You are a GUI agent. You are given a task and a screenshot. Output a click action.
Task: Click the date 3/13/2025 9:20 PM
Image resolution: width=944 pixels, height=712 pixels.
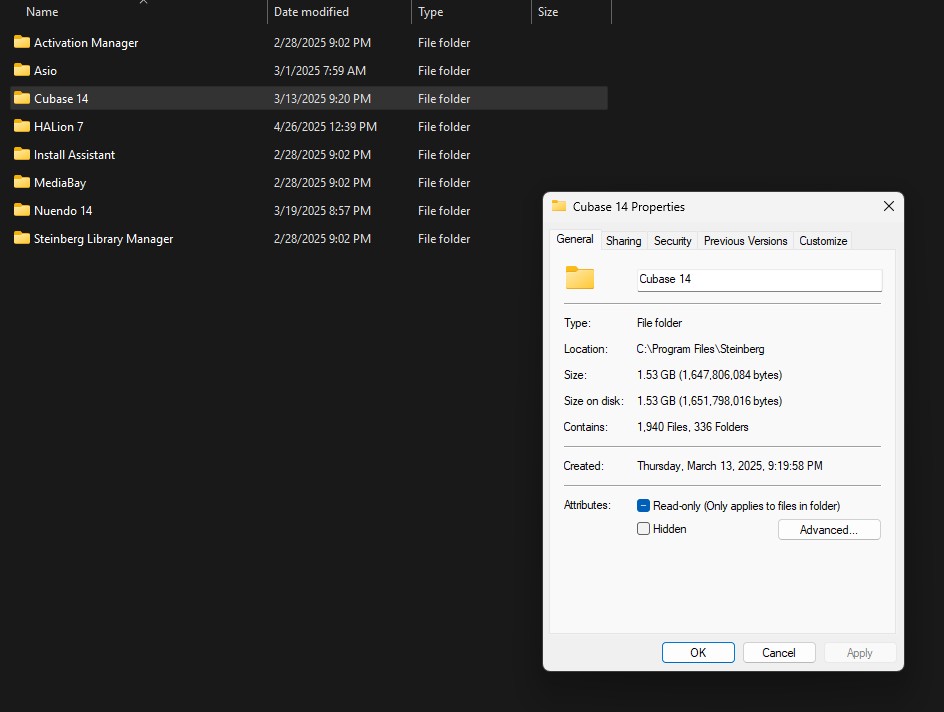point(322,99)
